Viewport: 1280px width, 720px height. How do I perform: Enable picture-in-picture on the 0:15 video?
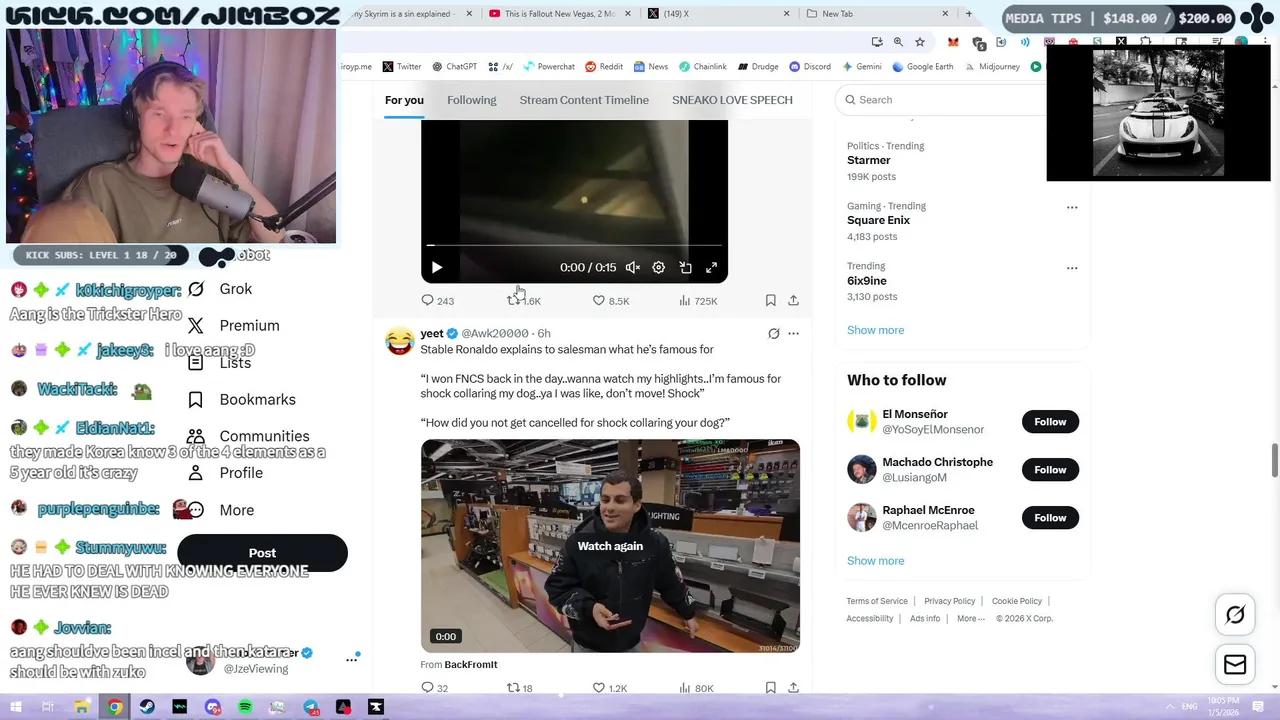tap(686, 268)
